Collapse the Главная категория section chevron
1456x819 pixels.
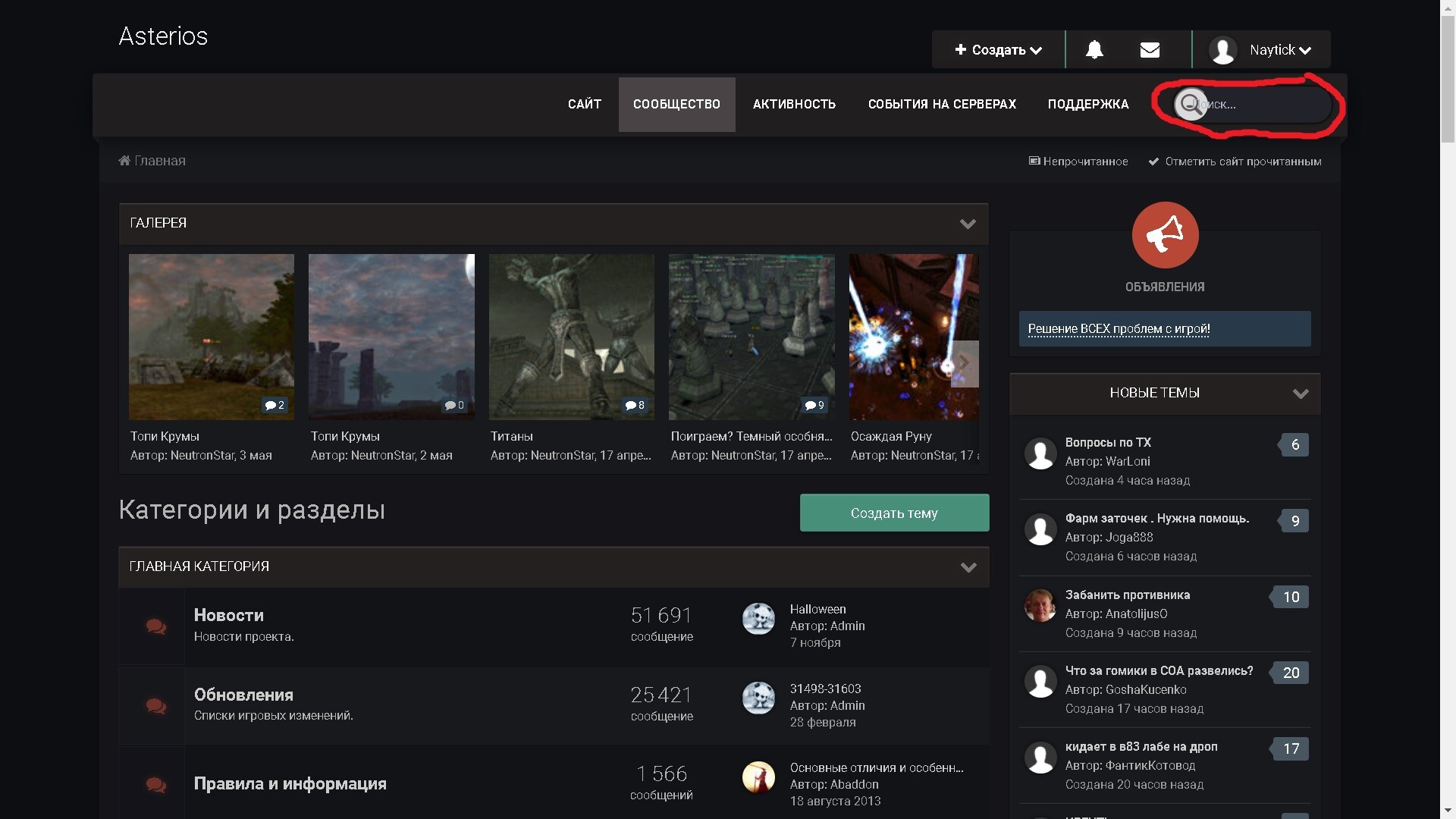point(968,567)
